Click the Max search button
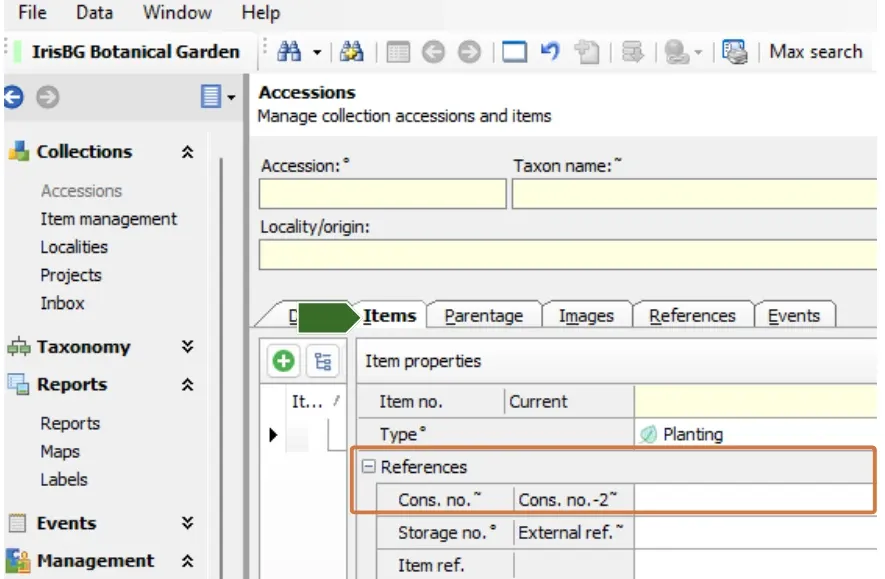 tap(816, 52)
